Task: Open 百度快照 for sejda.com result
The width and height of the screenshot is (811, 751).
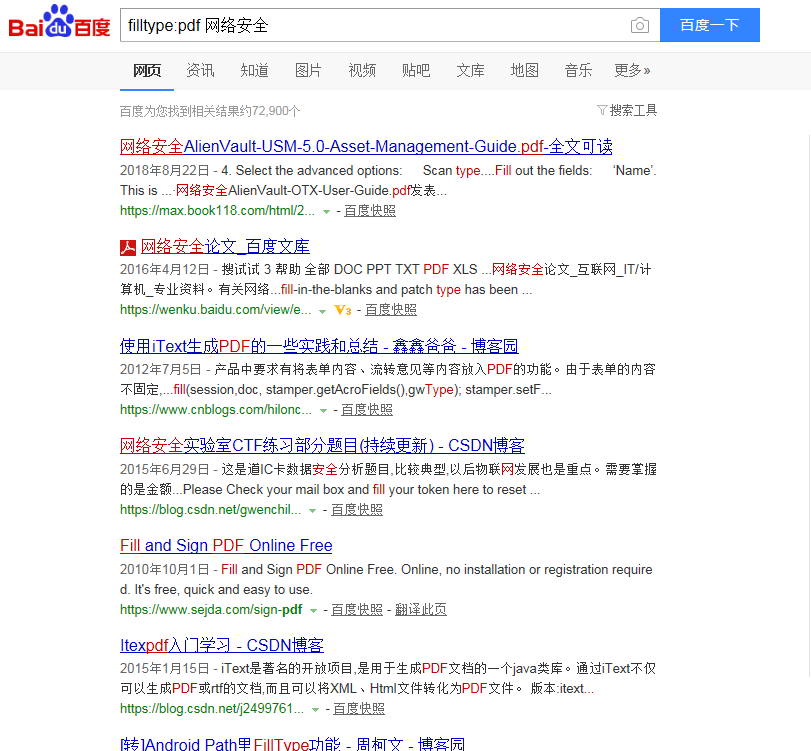Action: pyautogui.click(x=357, y=609)
